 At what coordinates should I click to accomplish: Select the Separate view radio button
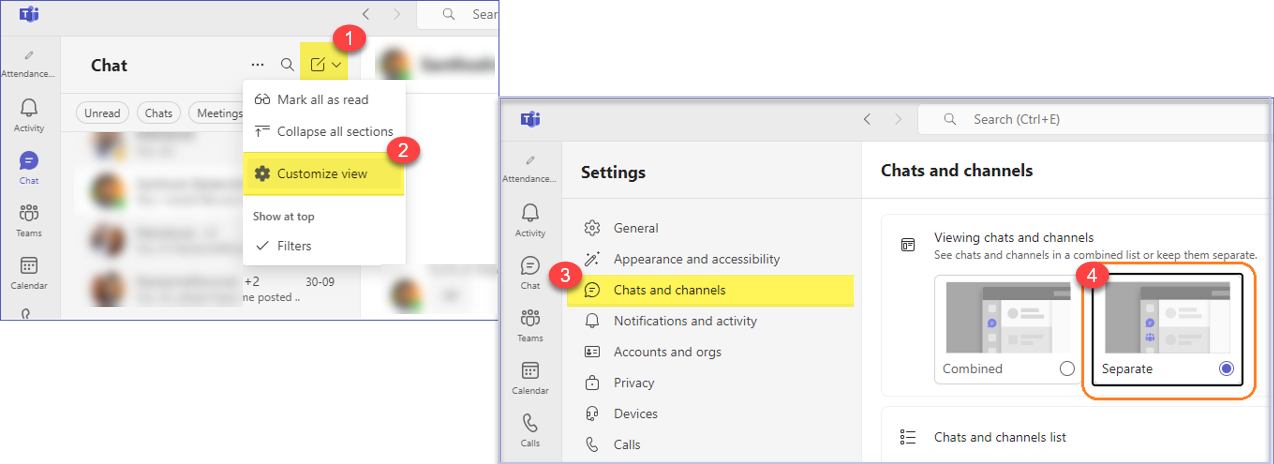pyautogui.click(x=1226, y=368)
